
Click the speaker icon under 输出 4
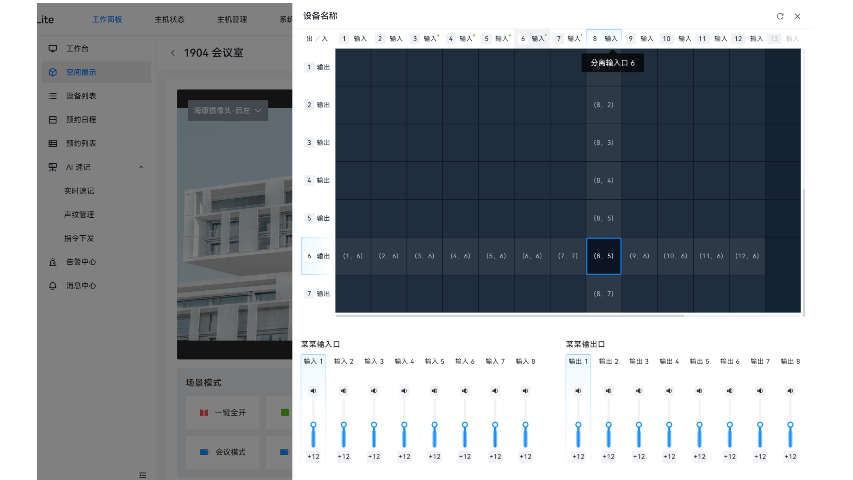pos(669,391)
